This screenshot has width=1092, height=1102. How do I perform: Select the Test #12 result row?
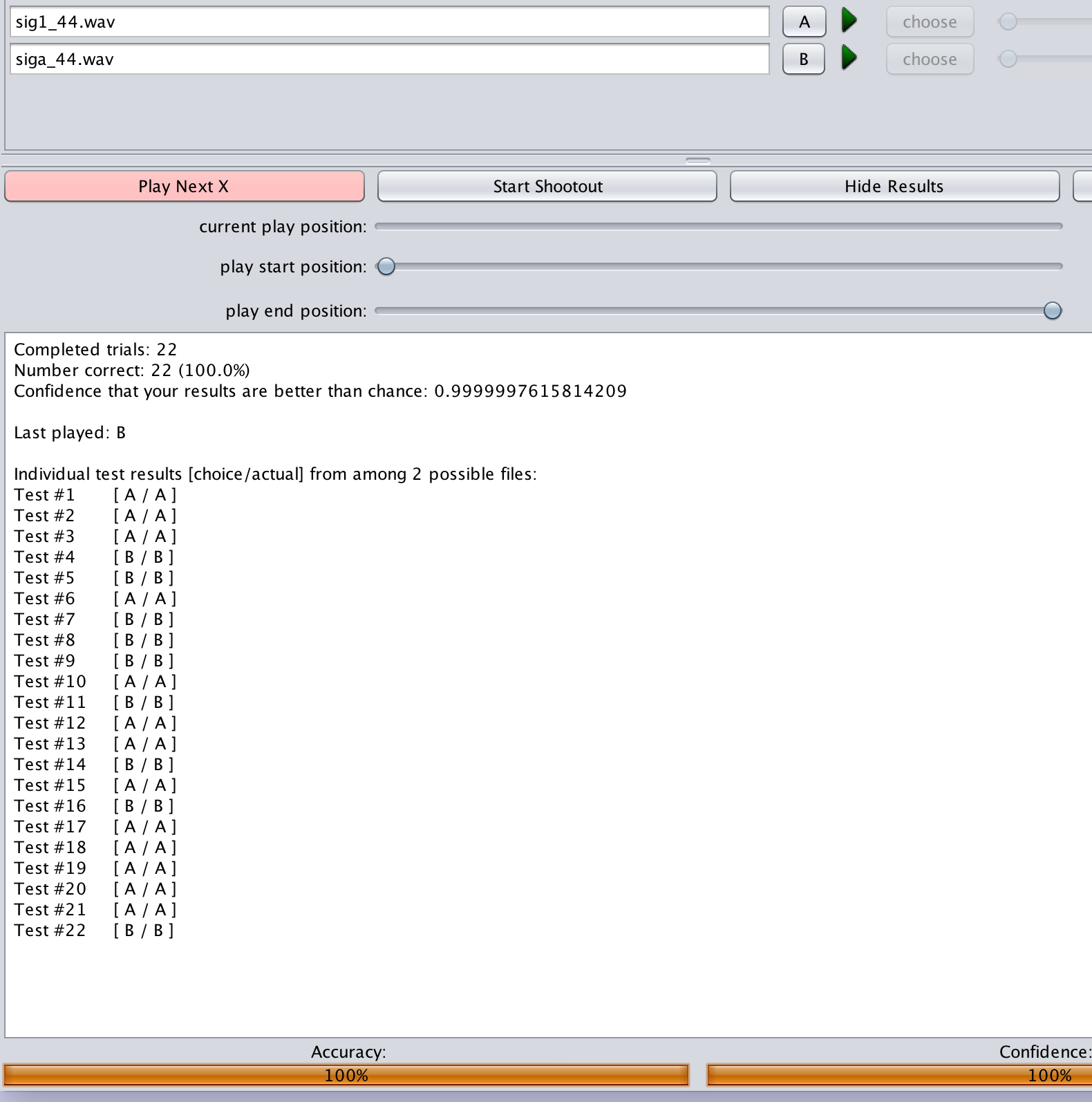[x=95, y=722]
